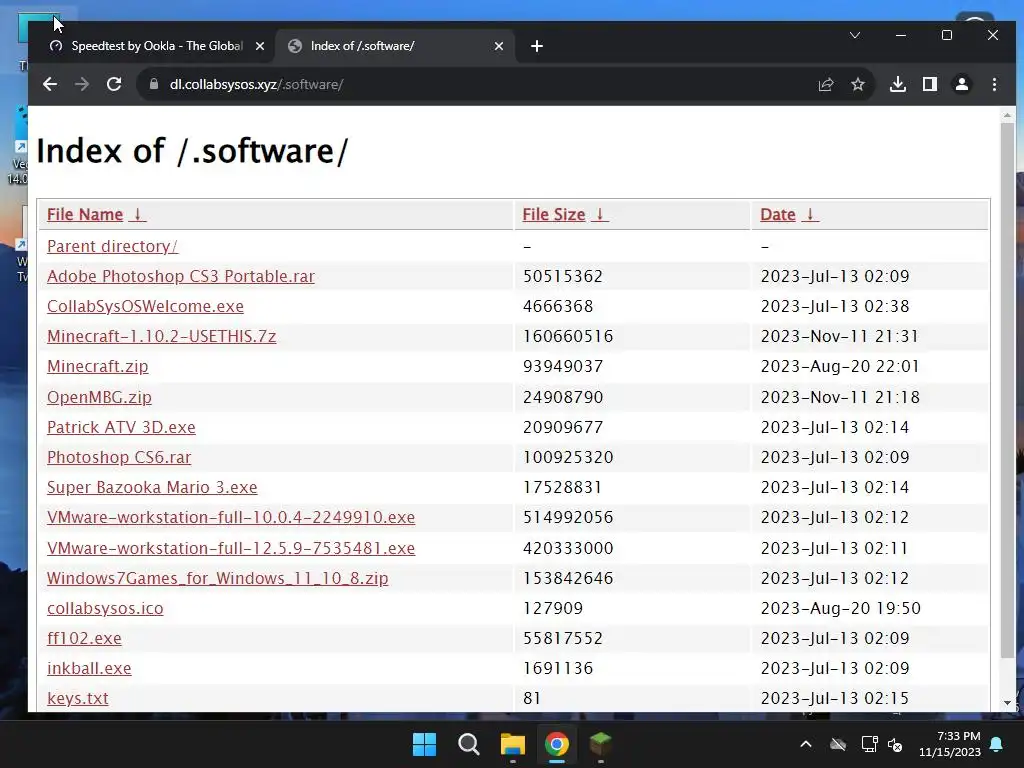The height and width of the screenshot is (768, 1024).
Task: Click file size 160660516
Action: (568, 336)
